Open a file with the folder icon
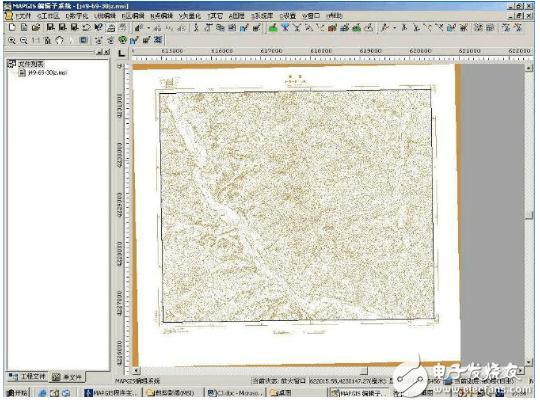Screen dimensions: 540x406 36,28
